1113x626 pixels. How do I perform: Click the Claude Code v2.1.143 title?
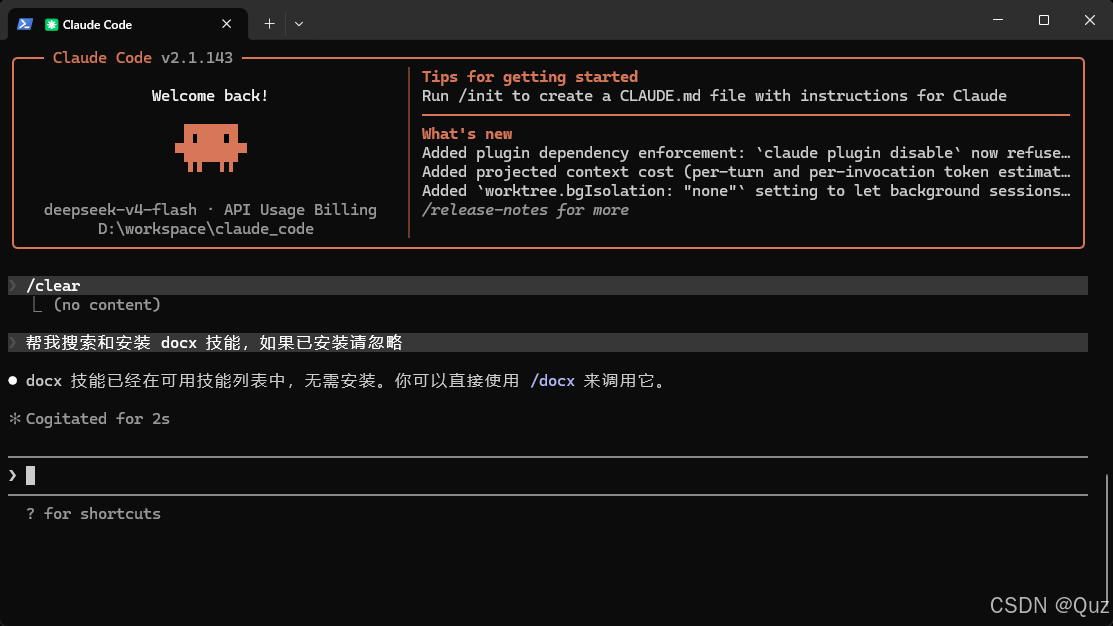[143, 57]
